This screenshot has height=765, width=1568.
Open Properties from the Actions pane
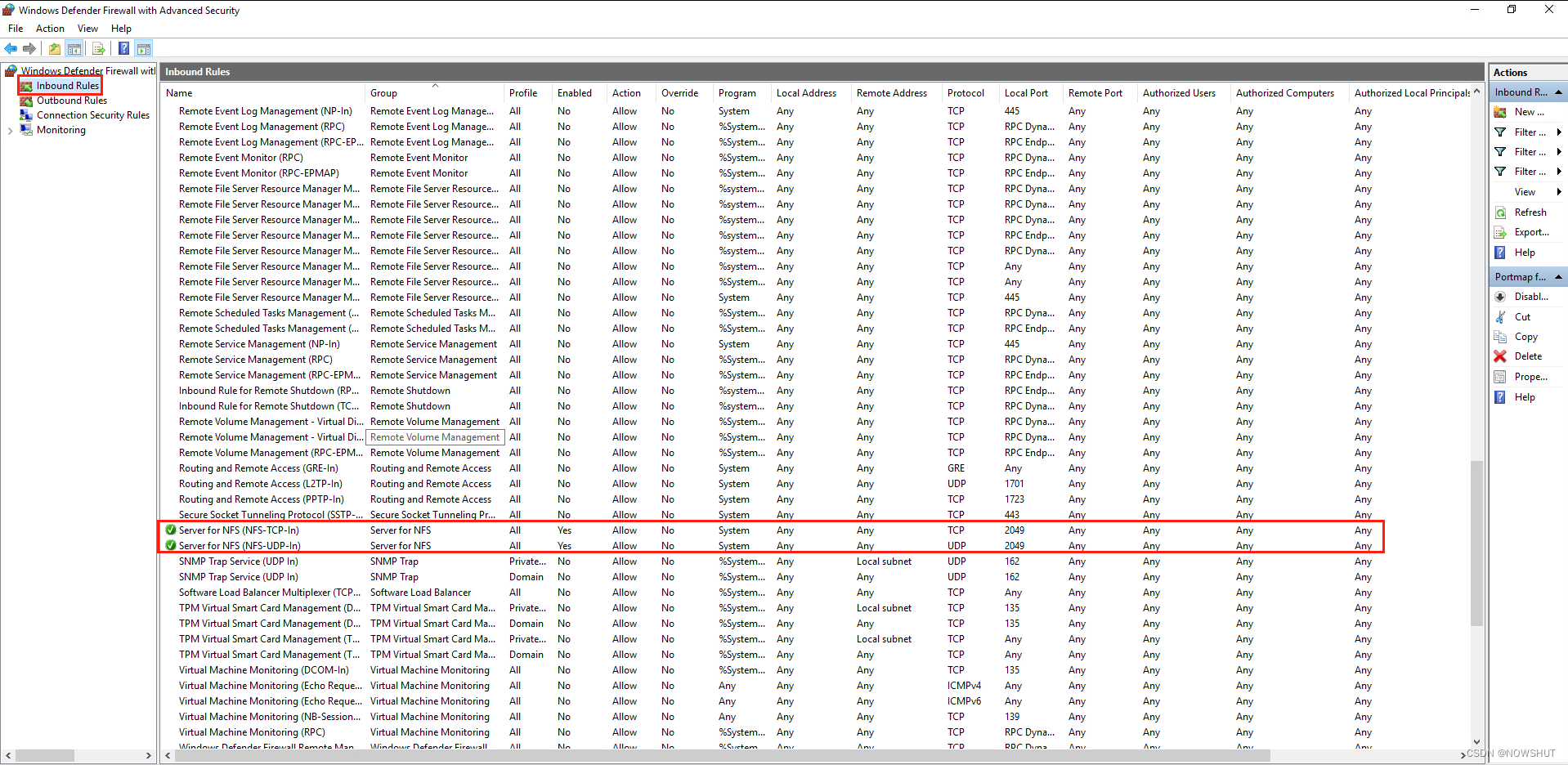click(1530, 377)
